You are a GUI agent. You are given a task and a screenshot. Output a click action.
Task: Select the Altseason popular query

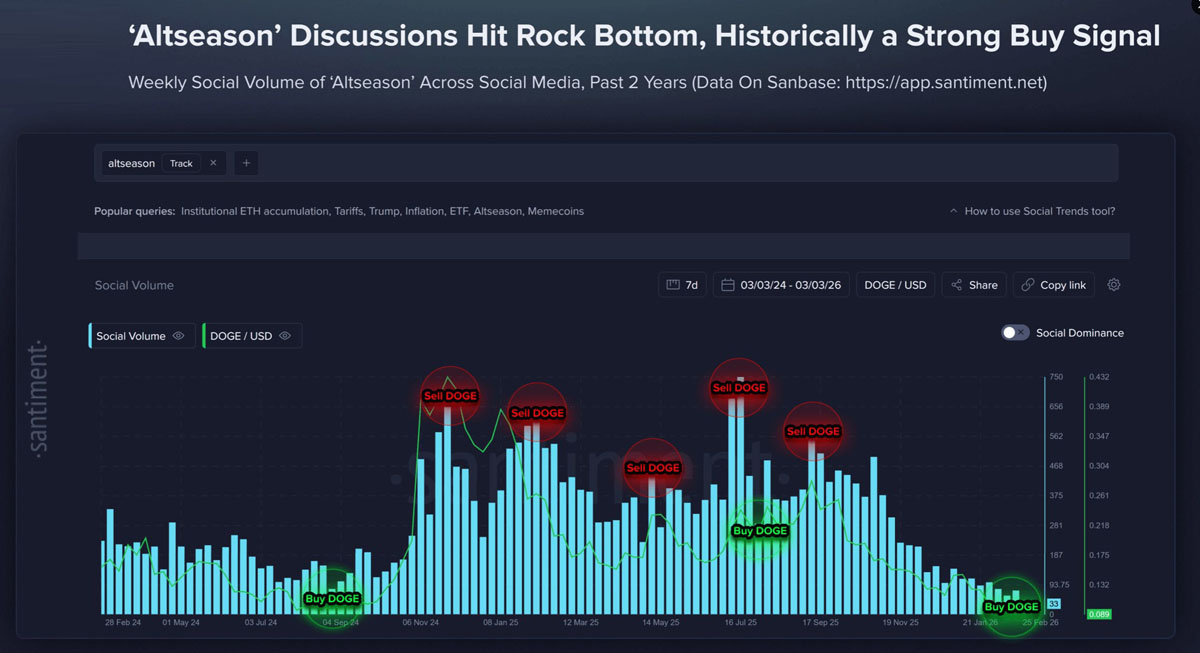click(497, 211)
